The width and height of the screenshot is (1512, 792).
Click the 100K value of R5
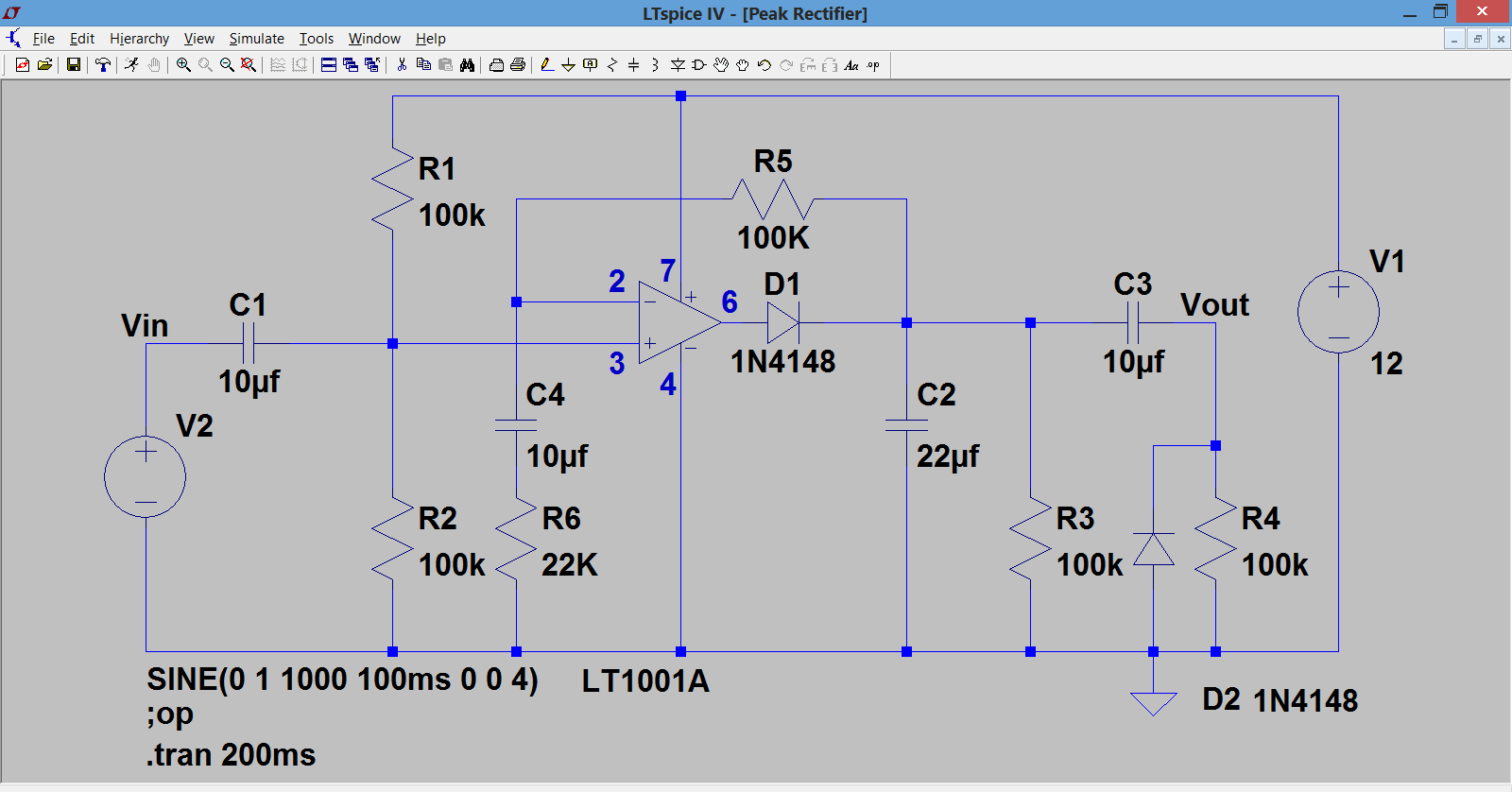pos(773,237)
